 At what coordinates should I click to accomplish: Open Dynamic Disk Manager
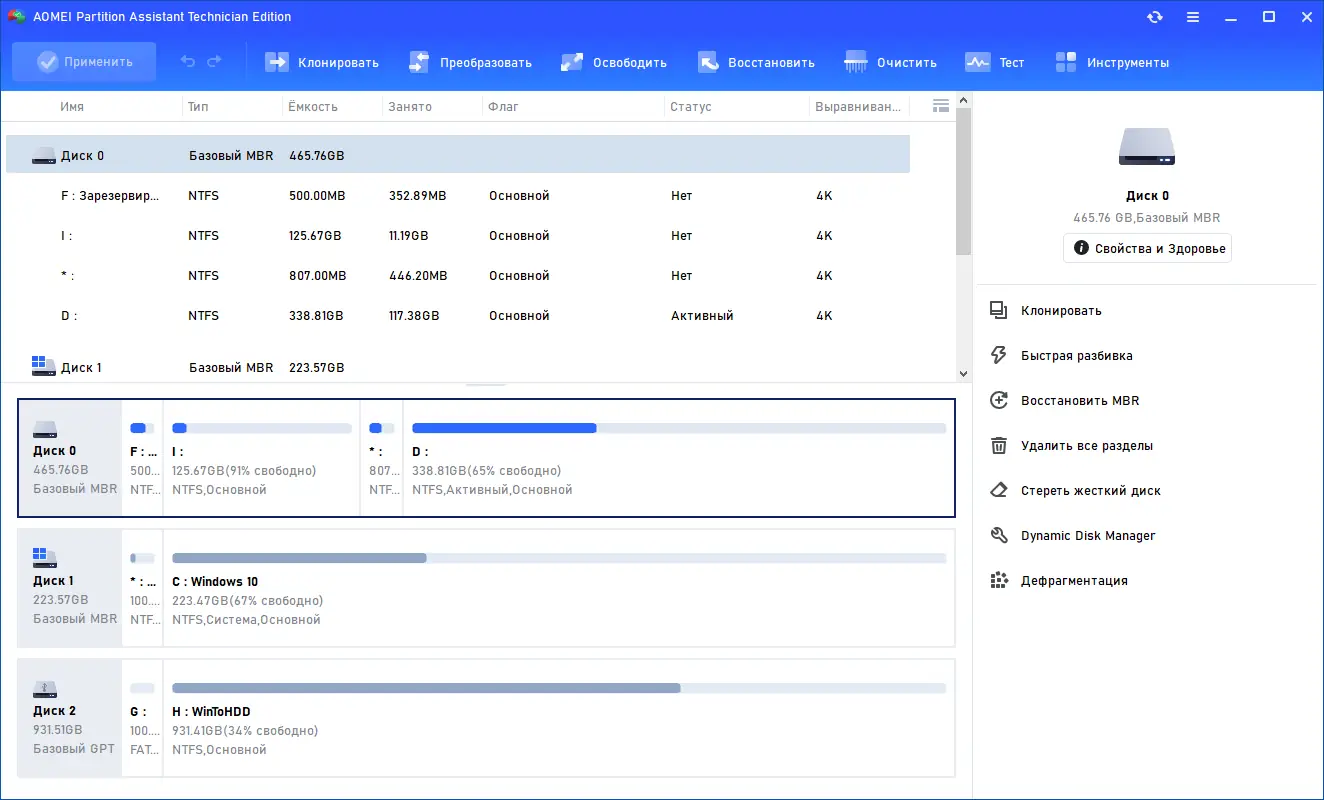point(1086,535)
